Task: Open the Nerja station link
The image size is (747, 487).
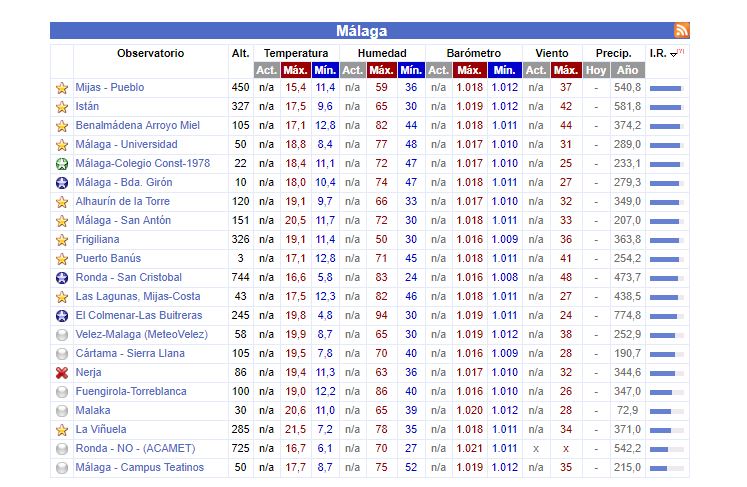Action: point(88,372)
